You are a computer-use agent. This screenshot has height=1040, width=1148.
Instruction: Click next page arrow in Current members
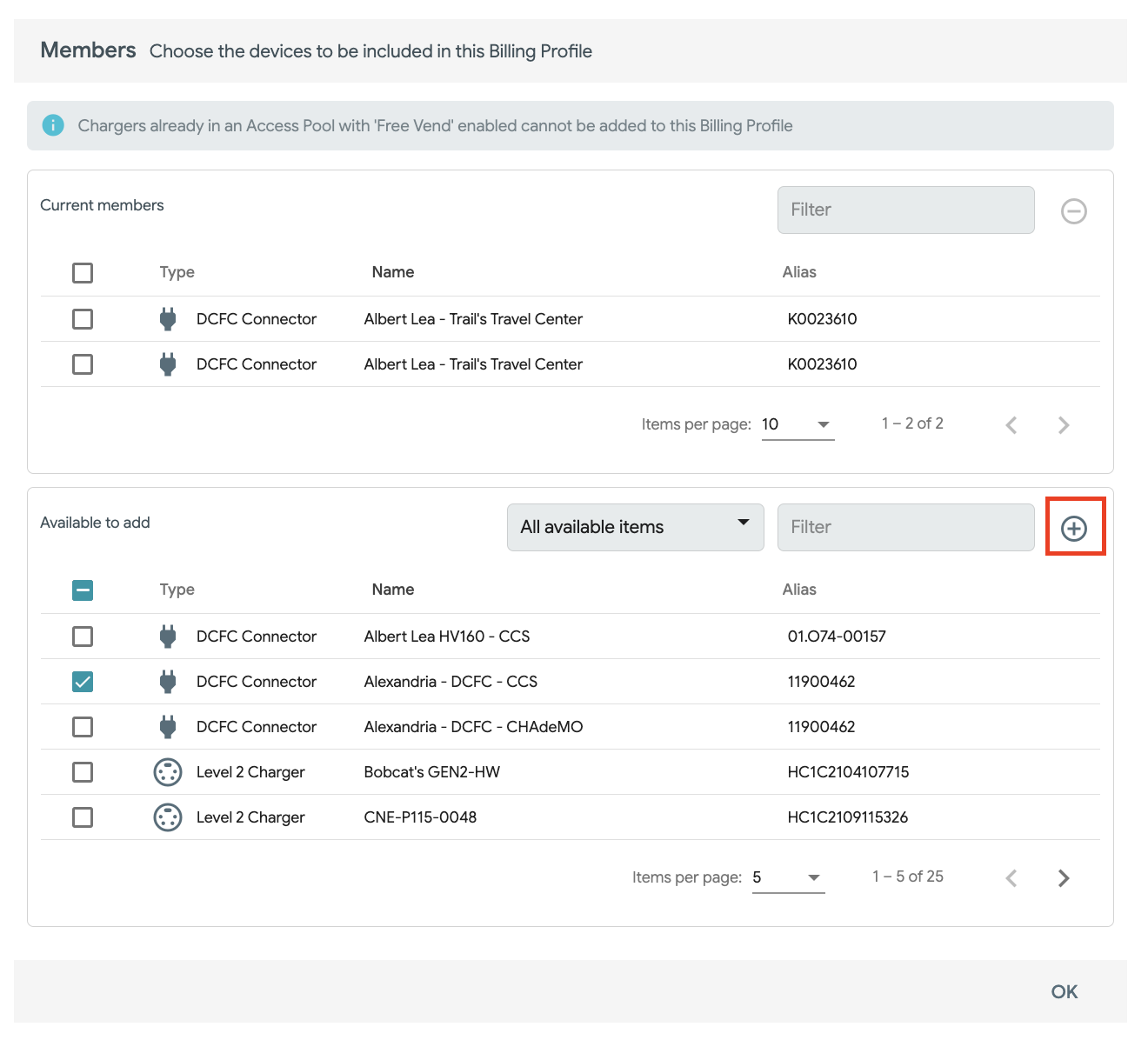1064,424
